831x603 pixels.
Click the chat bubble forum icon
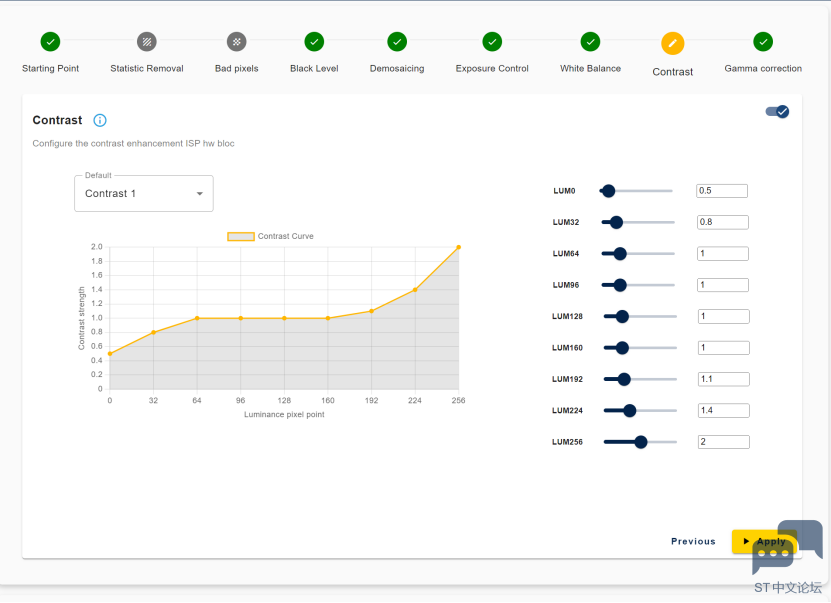(787, 547)
